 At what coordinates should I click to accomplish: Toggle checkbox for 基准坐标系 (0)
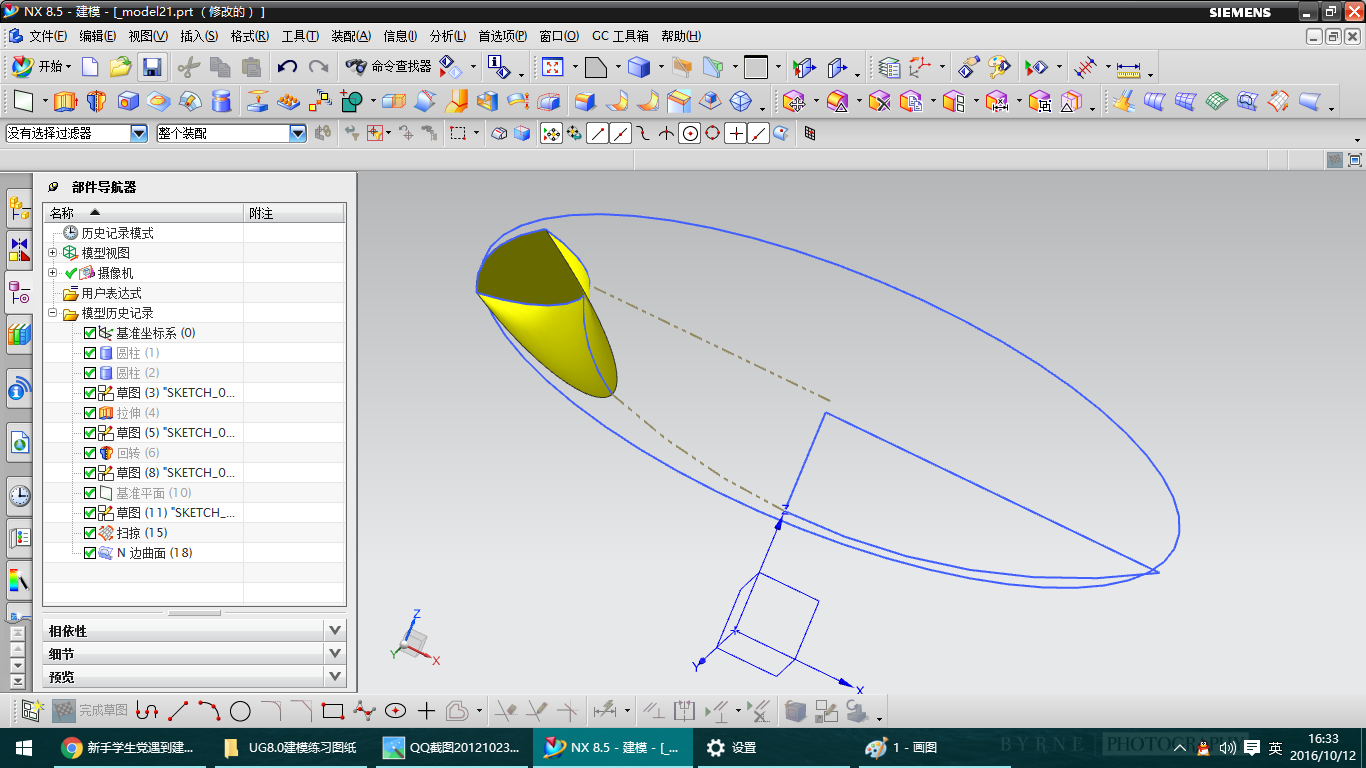pyautogui.click(x=90, y=333)
